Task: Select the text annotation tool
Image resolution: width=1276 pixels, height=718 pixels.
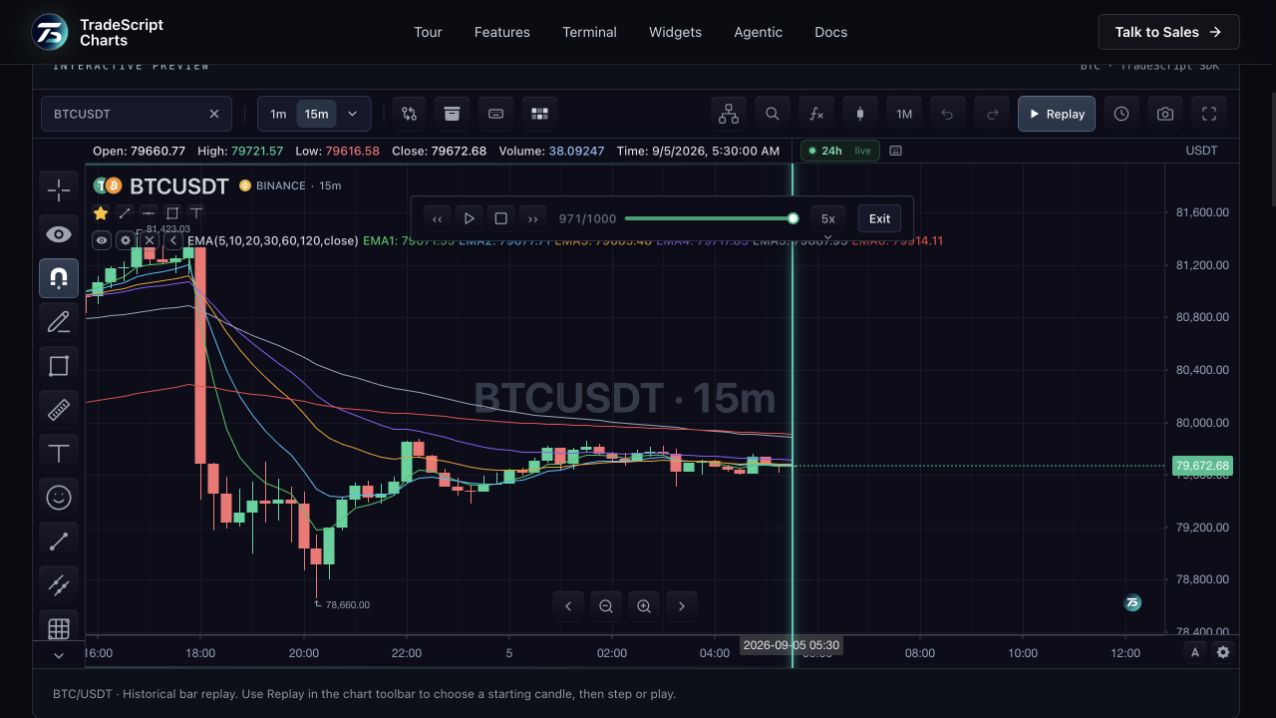Action: point(59,453)
